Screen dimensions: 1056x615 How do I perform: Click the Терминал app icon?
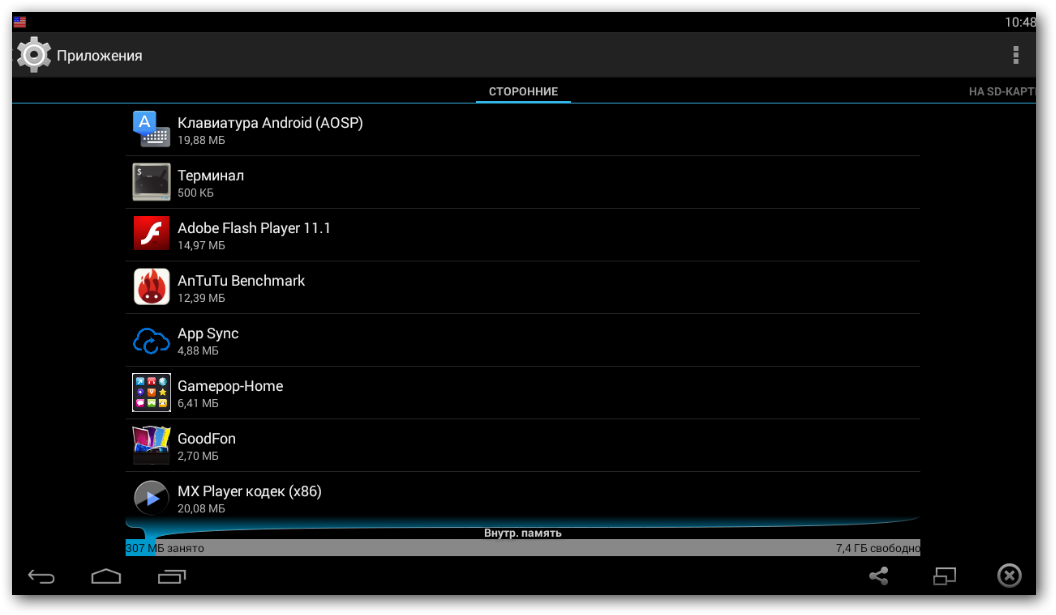(152, 182)
